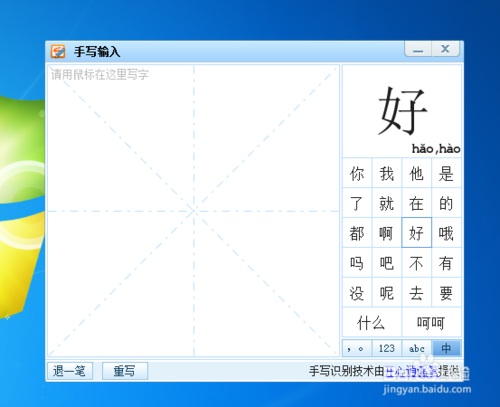The height and width of the screenshot is (407, 500).
Task: Select candidate character 啊
Action: (387, 233)
